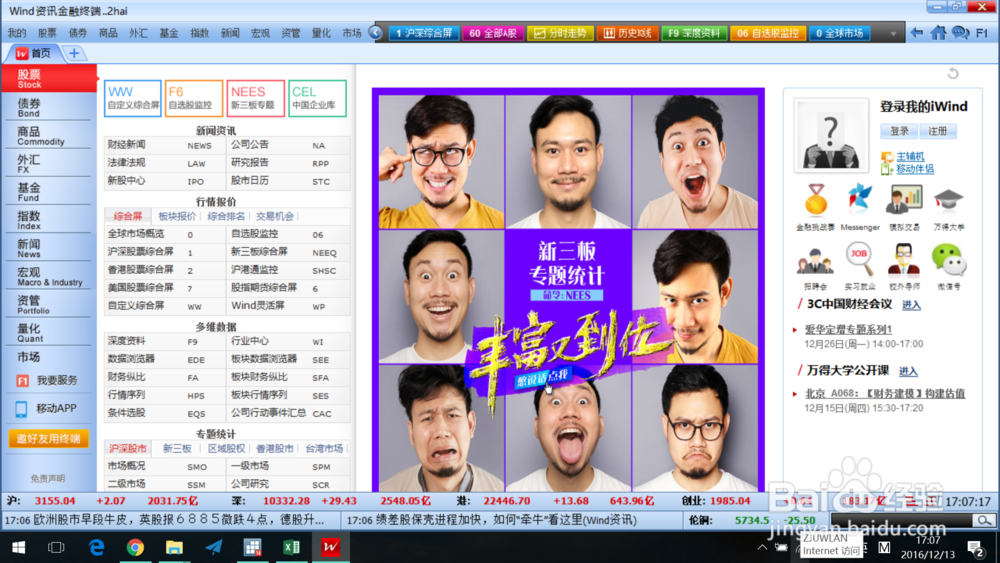Click the 60 全部A股 toolbar button
This screenshot has height=563, width=1000.
[x=492, y=33]
